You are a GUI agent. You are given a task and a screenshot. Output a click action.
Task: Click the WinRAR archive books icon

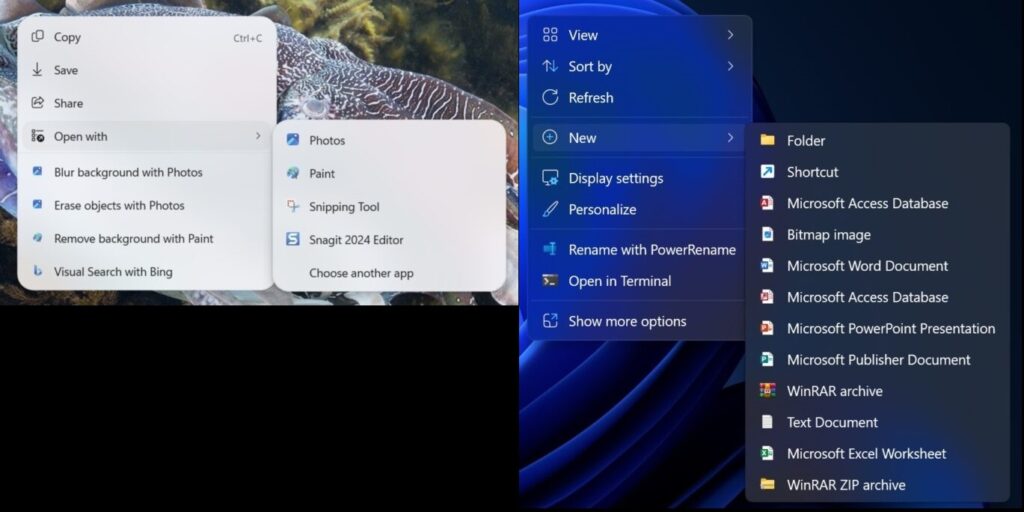click(767, 391)
